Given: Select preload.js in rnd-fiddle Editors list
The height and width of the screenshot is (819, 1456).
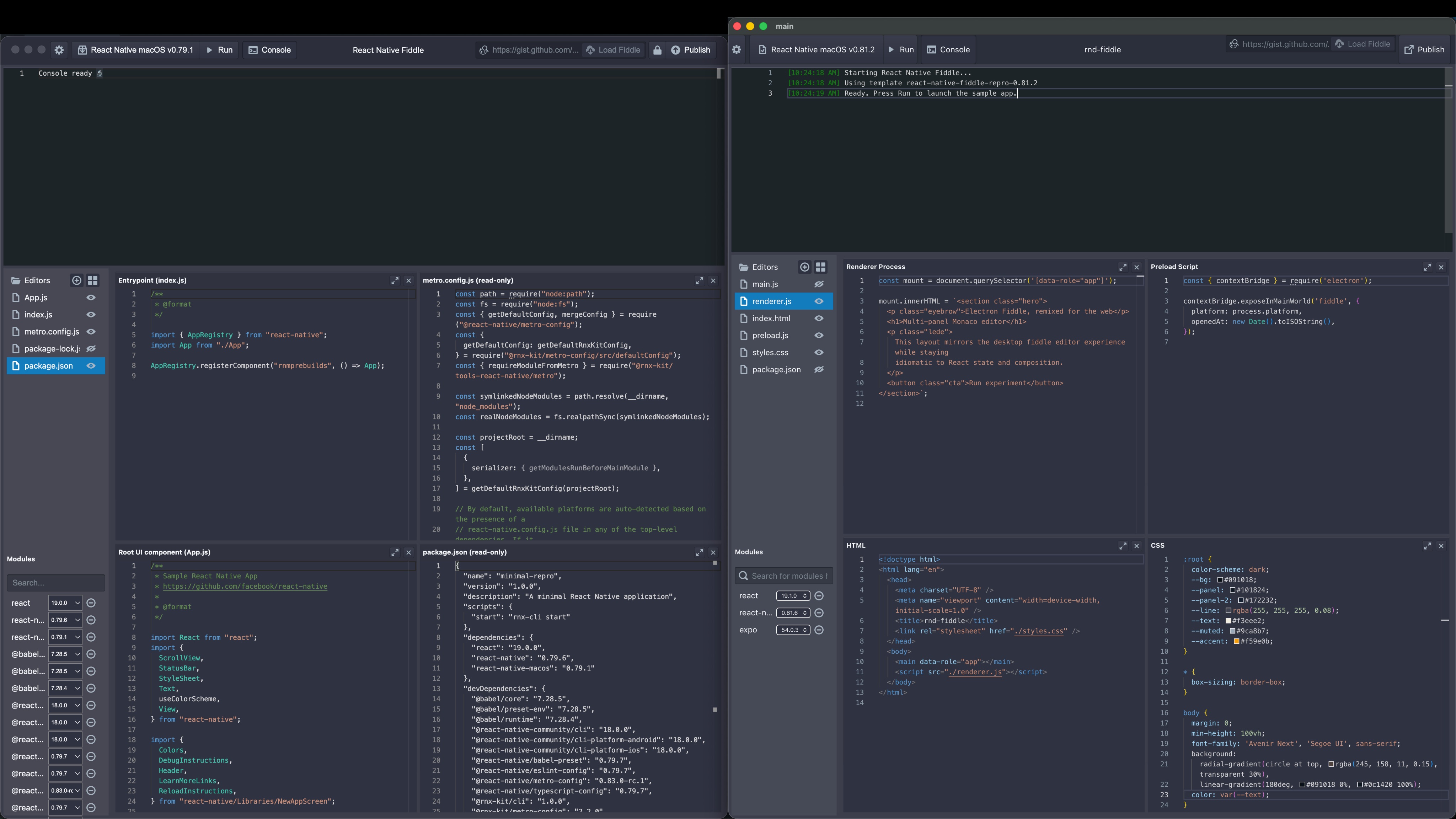Looking at the screenshot, I should tap(783, 335).
